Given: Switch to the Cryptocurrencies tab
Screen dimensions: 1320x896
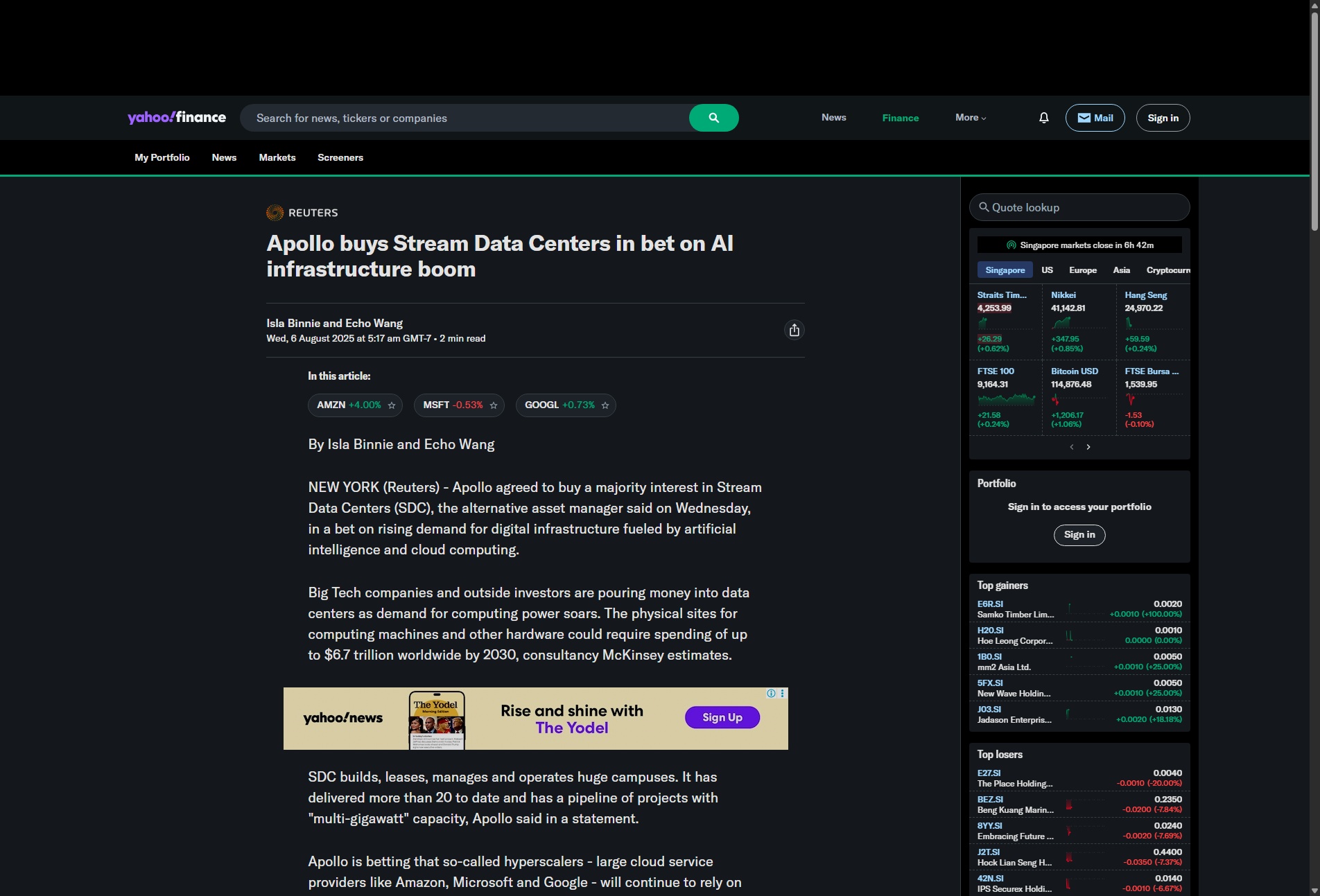Looking at the screenshot, I should point(1168,270).
